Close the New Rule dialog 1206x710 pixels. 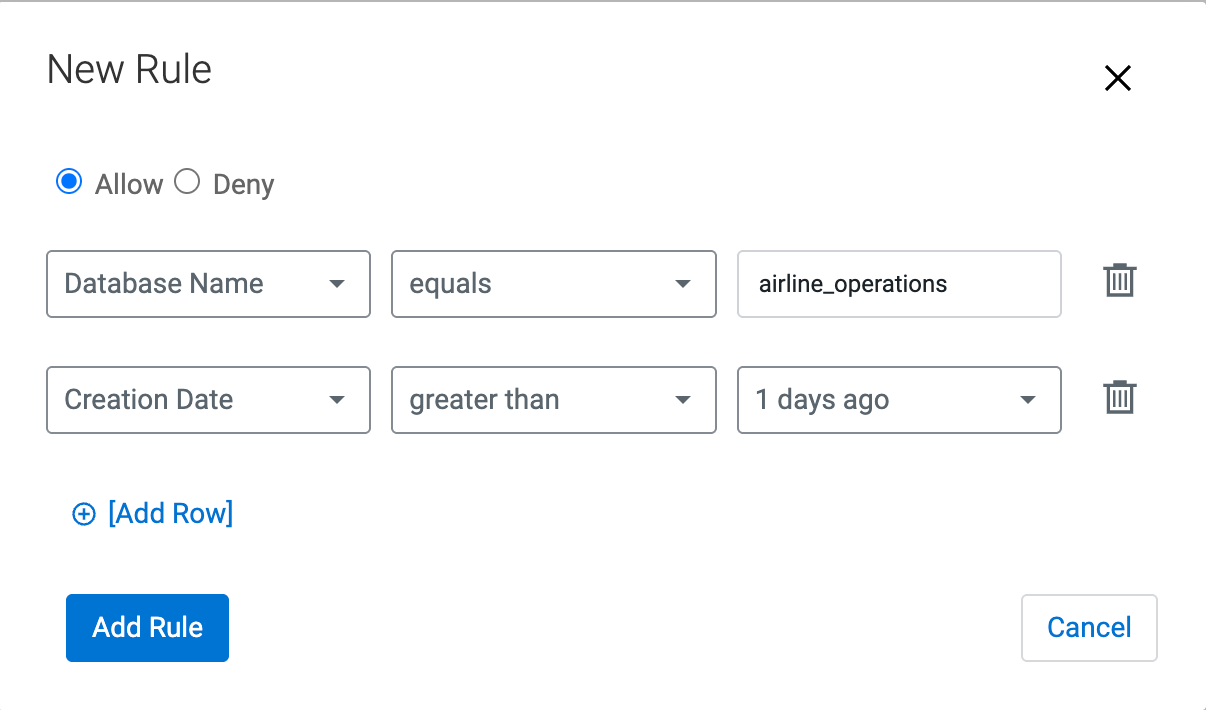[1117, 79]
